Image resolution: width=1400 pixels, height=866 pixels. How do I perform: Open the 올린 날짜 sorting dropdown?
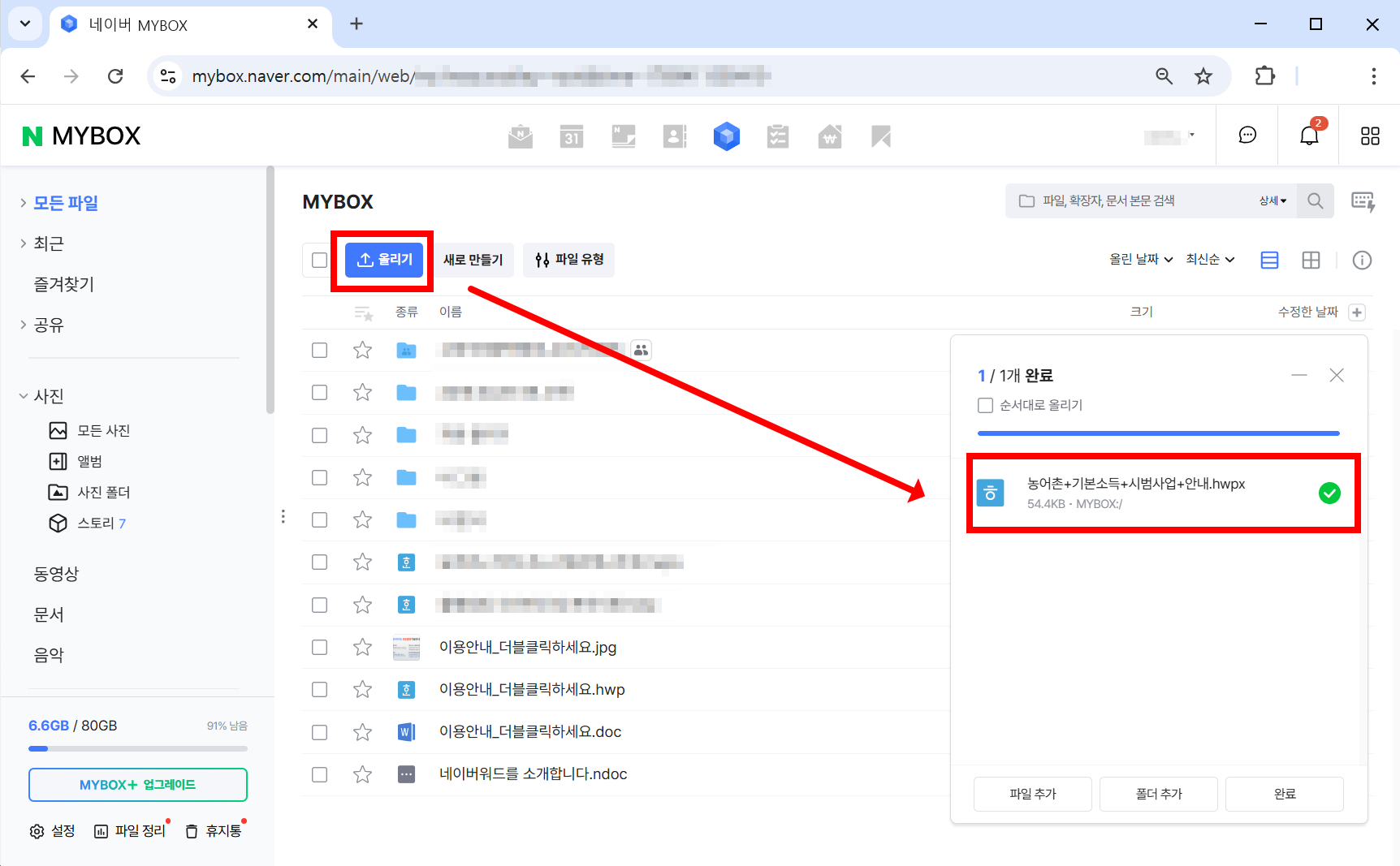(1140, 259)
